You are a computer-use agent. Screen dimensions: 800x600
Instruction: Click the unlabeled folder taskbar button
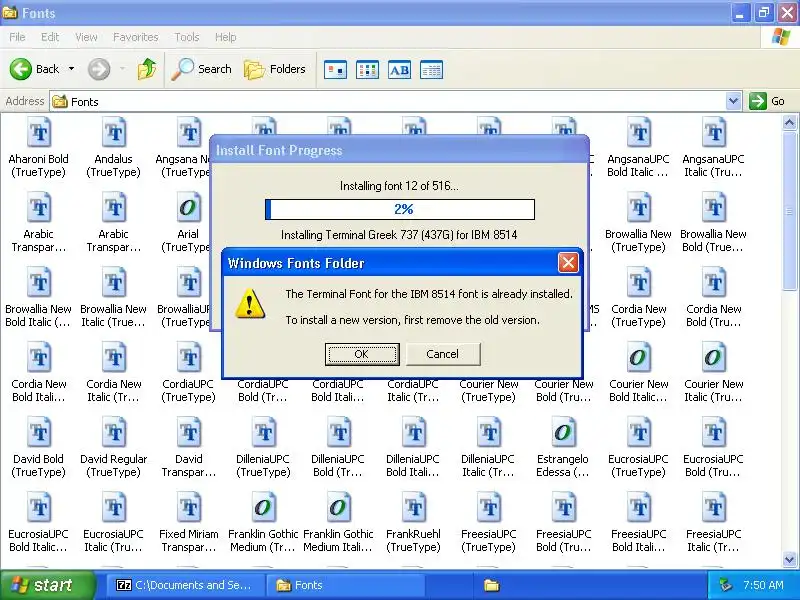[492, 585]
